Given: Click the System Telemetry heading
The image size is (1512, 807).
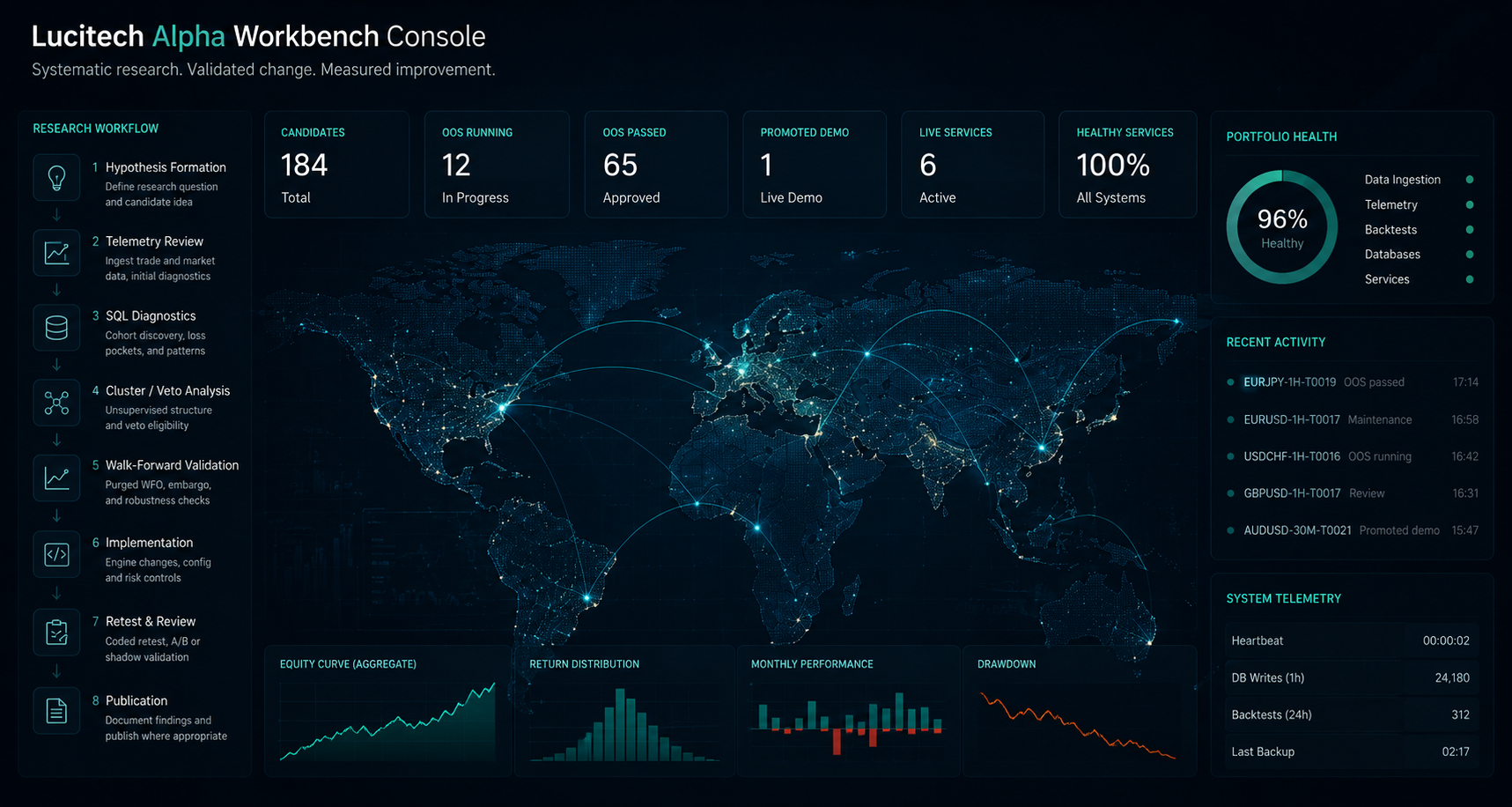Looking at the screenshot, I should 1283,599.
